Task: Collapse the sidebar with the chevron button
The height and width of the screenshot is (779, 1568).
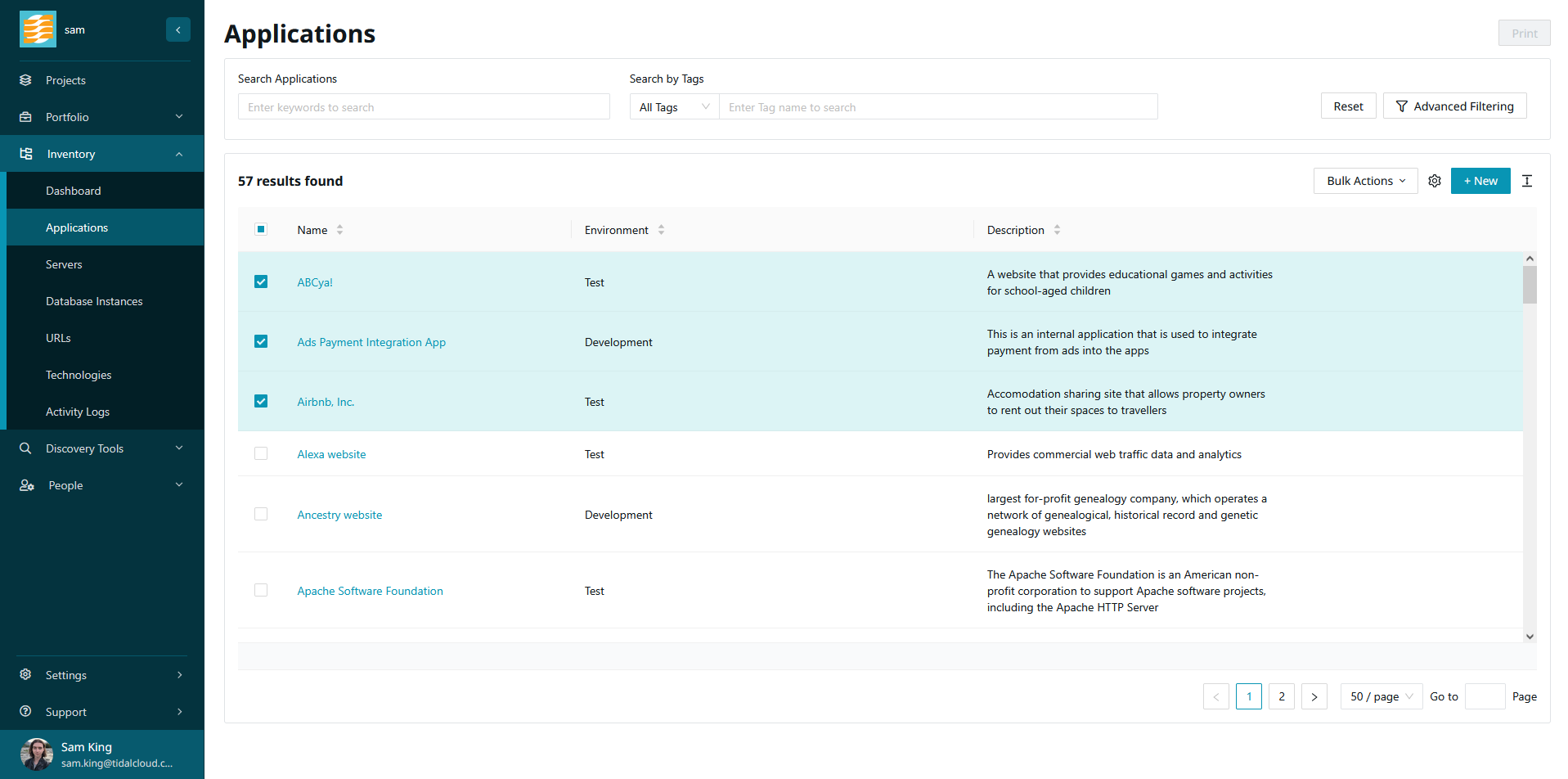Action: 177,29
